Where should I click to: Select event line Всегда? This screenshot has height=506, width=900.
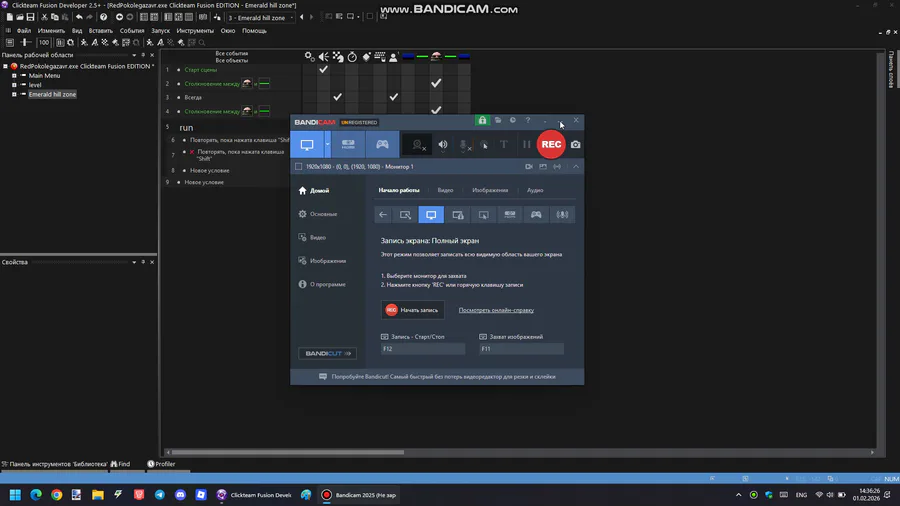(193, 98)
